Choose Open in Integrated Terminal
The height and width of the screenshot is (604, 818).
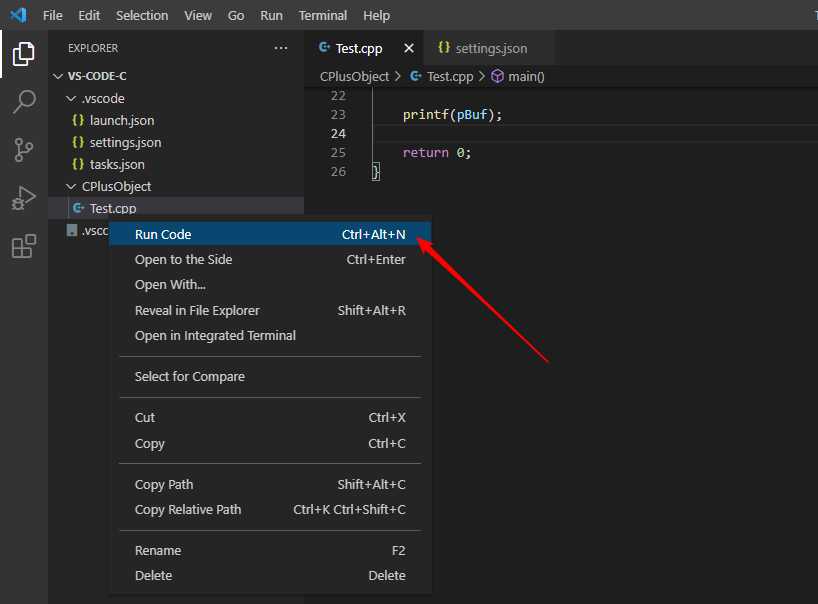(270, 335)
